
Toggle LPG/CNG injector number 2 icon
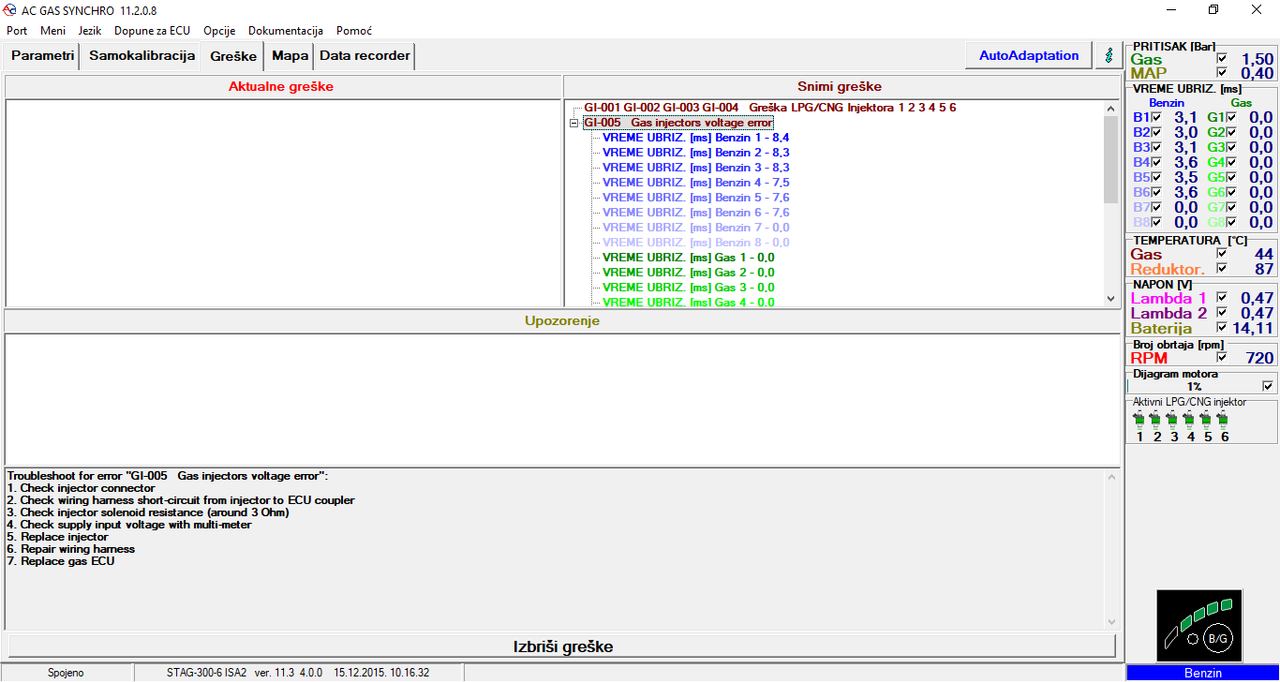coord(1156,419)
